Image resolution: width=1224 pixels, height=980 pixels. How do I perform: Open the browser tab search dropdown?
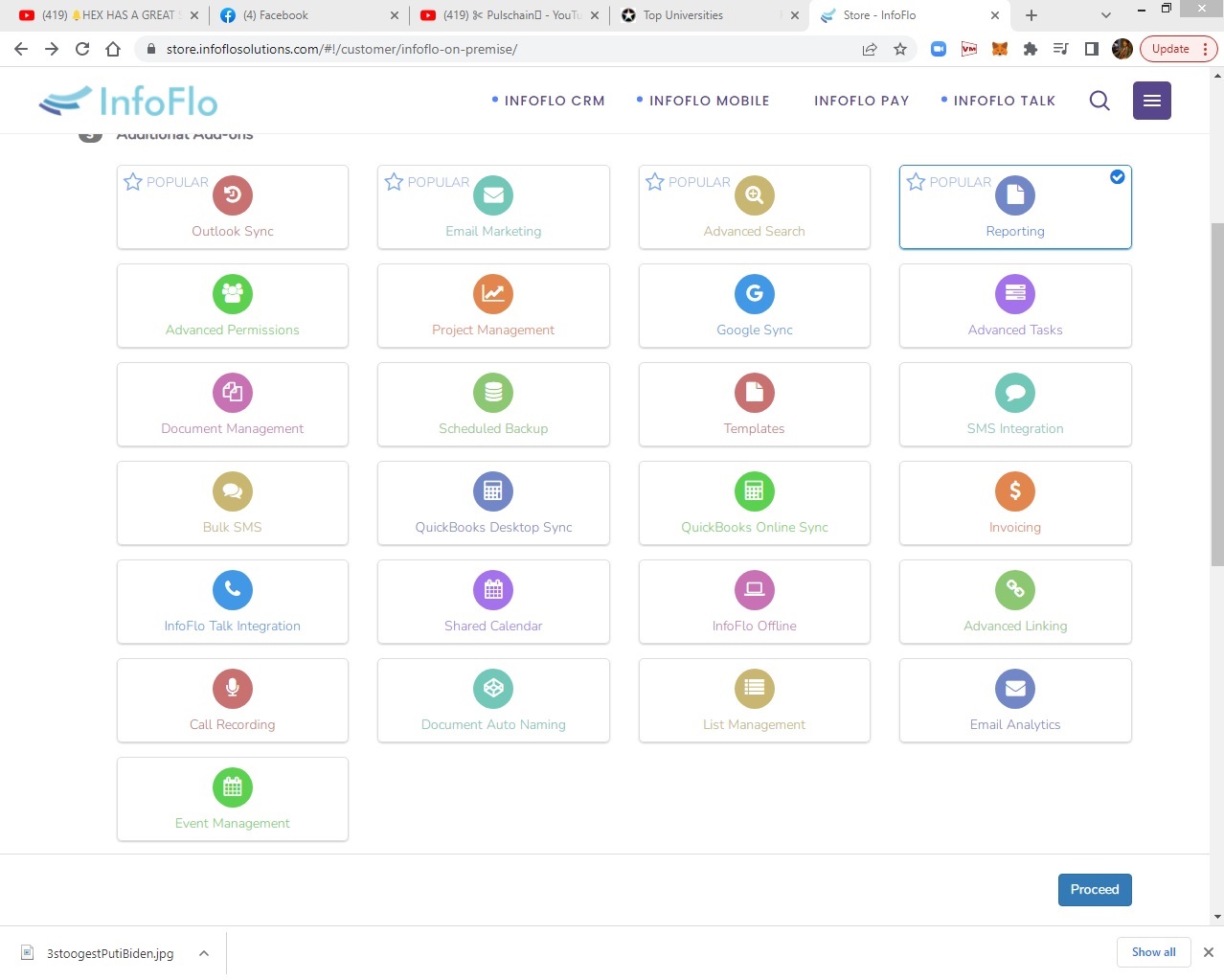tap(1106, 15)
